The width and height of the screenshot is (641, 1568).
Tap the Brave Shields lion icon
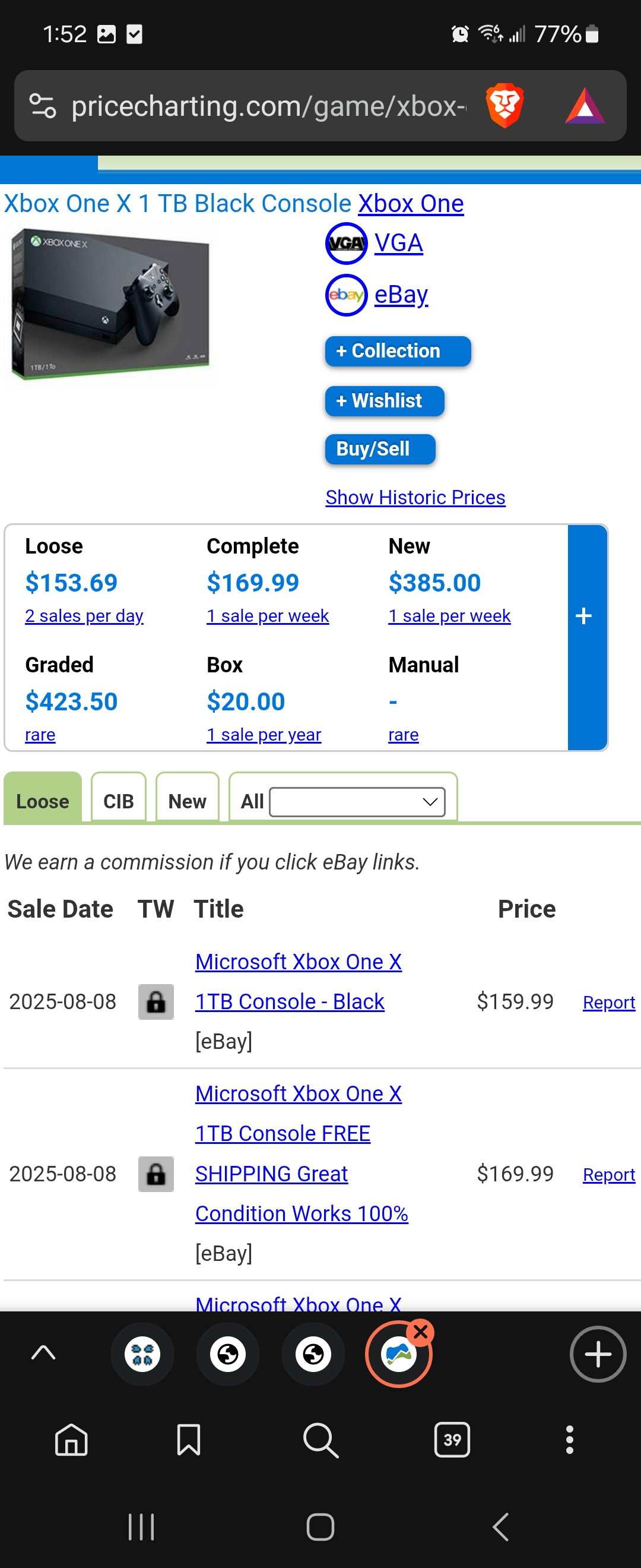pyautogui.click(x=504, y=105)
